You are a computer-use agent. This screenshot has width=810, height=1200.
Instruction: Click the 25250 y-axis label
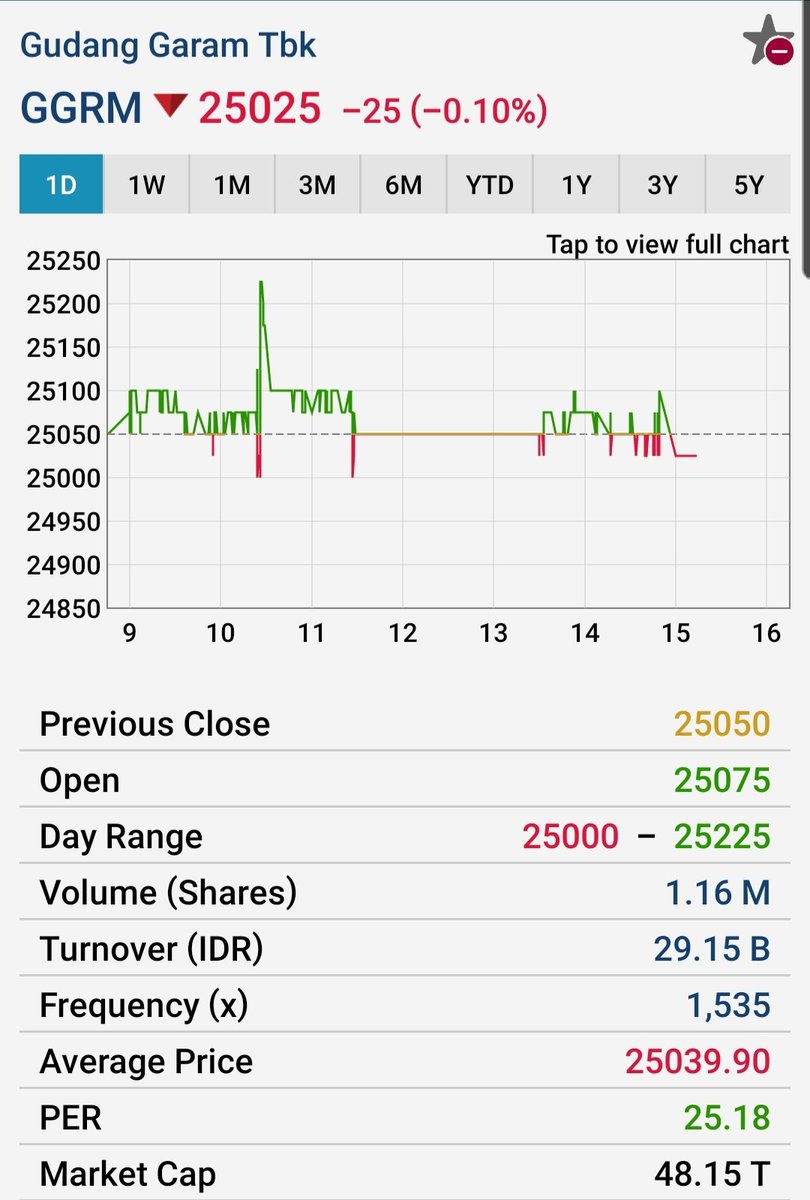62,262
